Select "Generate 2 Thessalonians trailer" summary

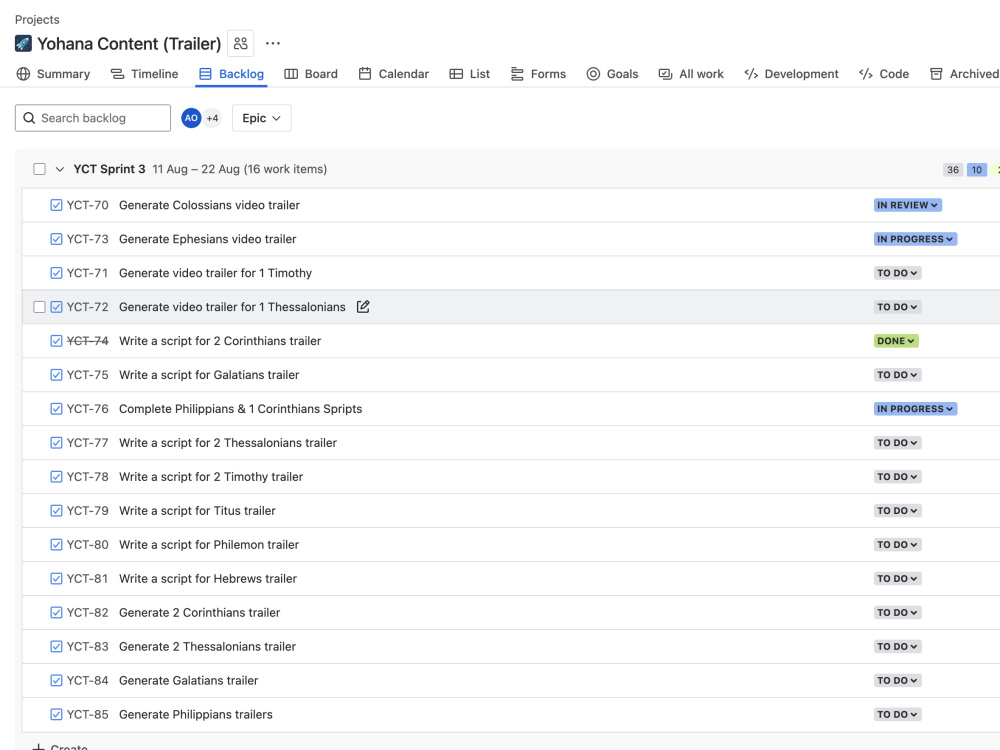207,647
